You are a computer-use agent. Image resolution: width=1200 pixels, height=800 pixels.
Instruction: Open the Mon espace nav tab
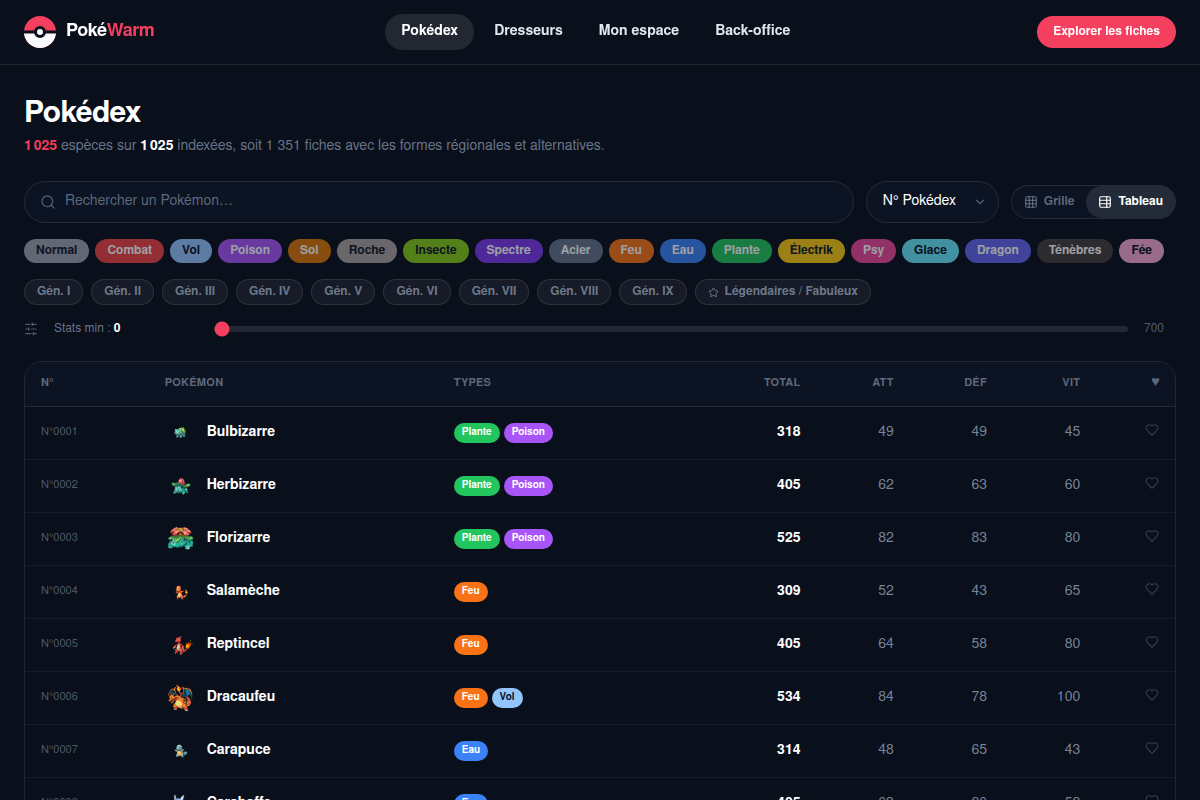click(x=639, y=31)
